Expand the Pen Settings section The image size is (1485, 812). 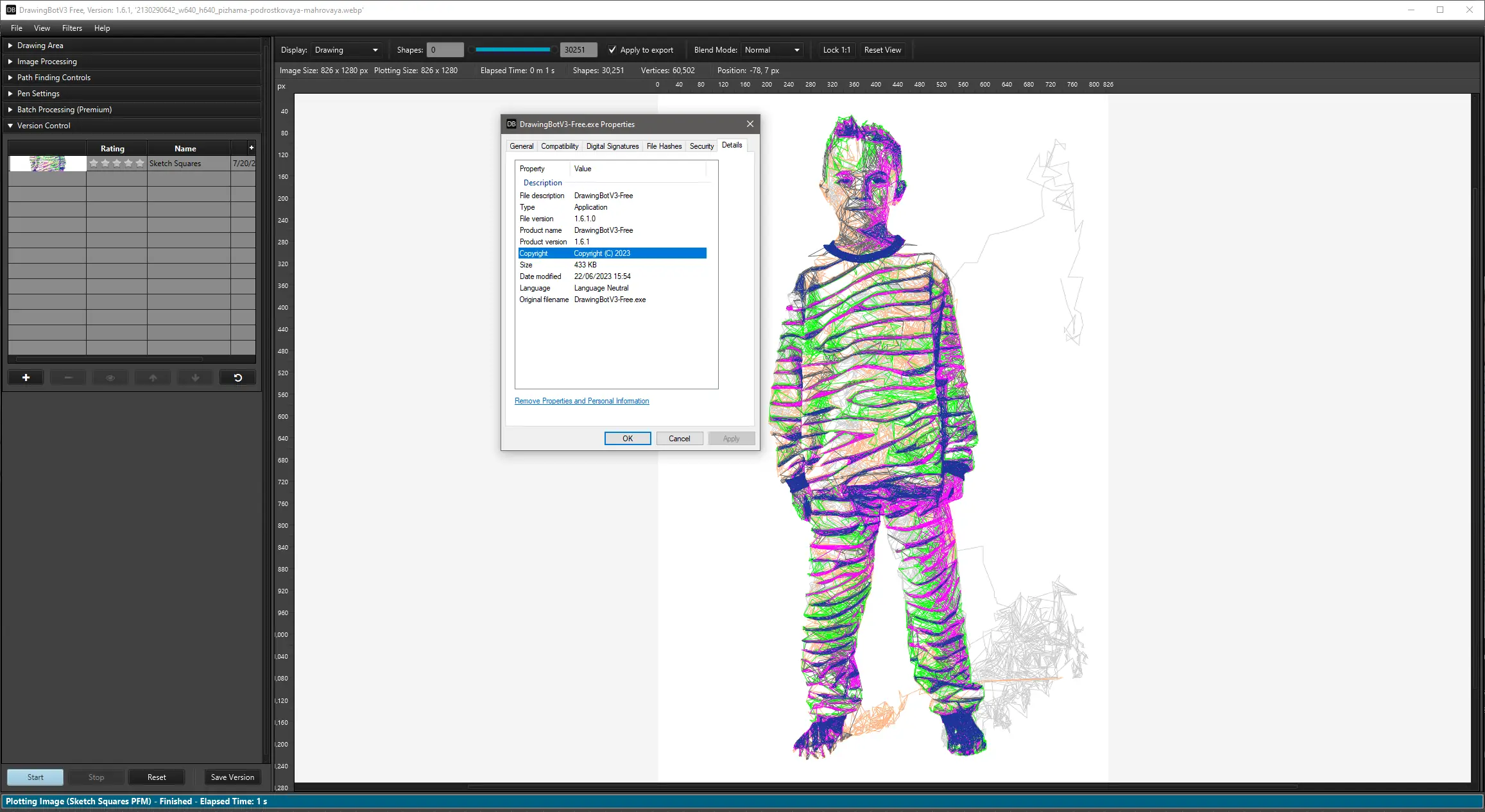[39, 94]
